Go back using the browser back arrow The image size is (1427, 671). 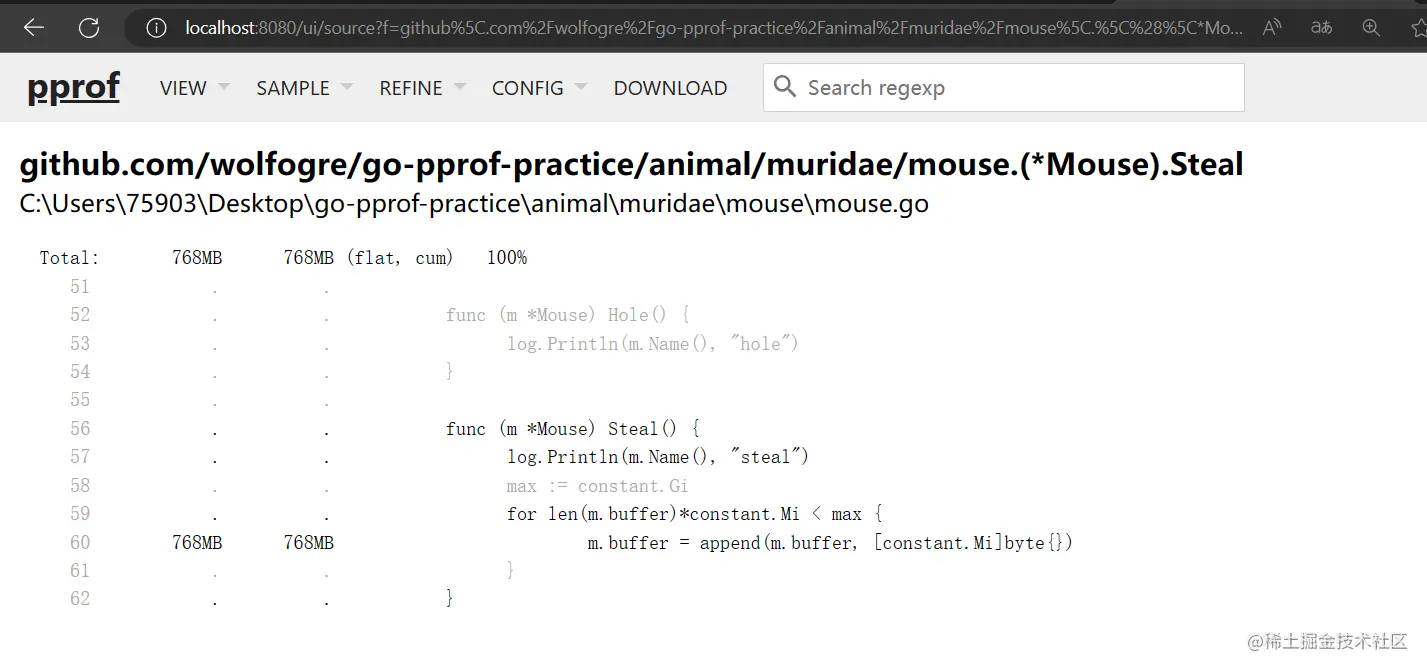[34, 27]
